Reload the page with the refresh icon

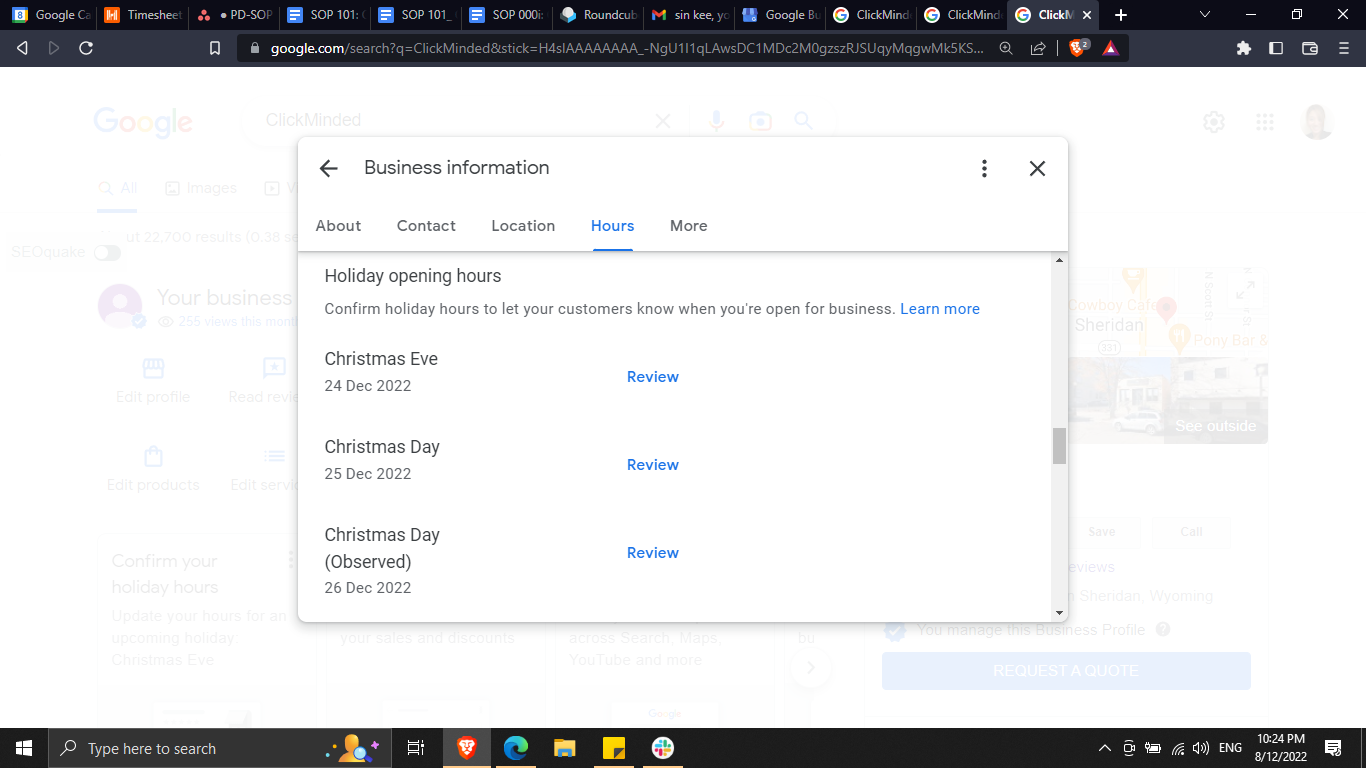[x=86, y=48]
